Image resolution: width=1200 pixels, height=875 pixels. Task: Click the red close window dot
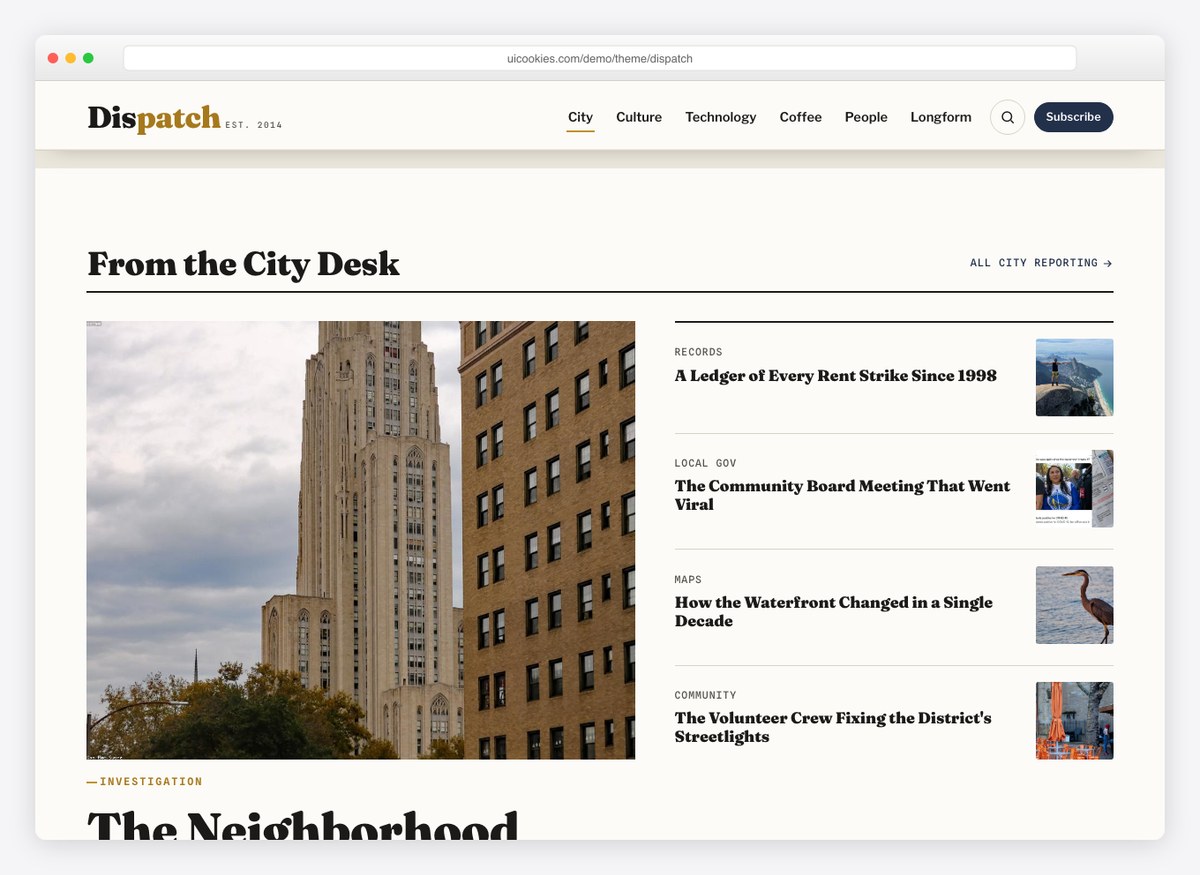53,58
